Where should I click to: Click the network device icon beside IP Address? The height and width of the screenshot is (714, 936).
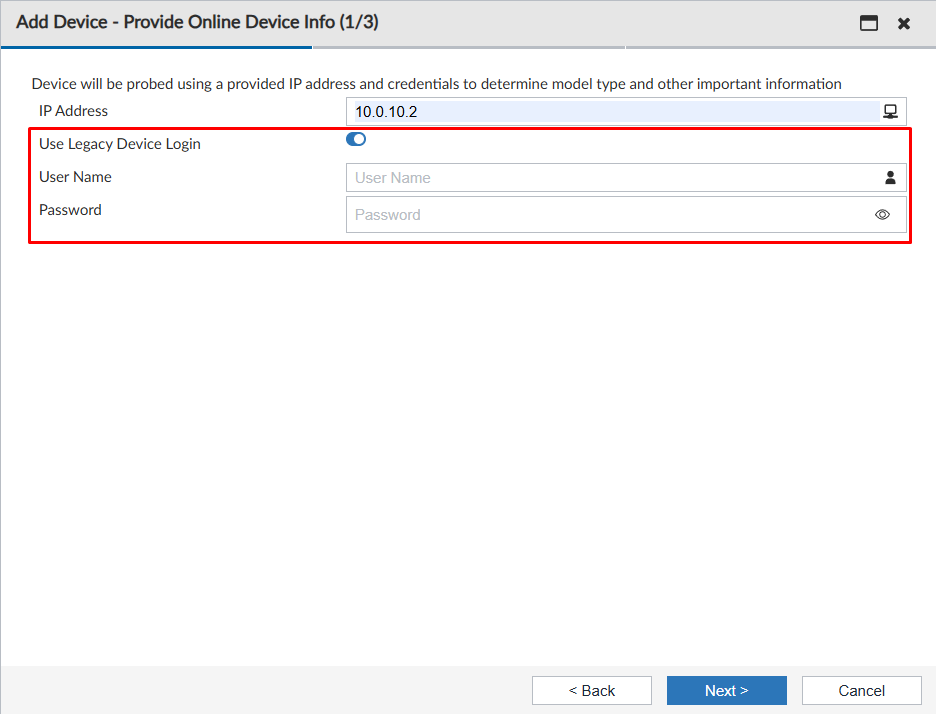coord(890,111)
